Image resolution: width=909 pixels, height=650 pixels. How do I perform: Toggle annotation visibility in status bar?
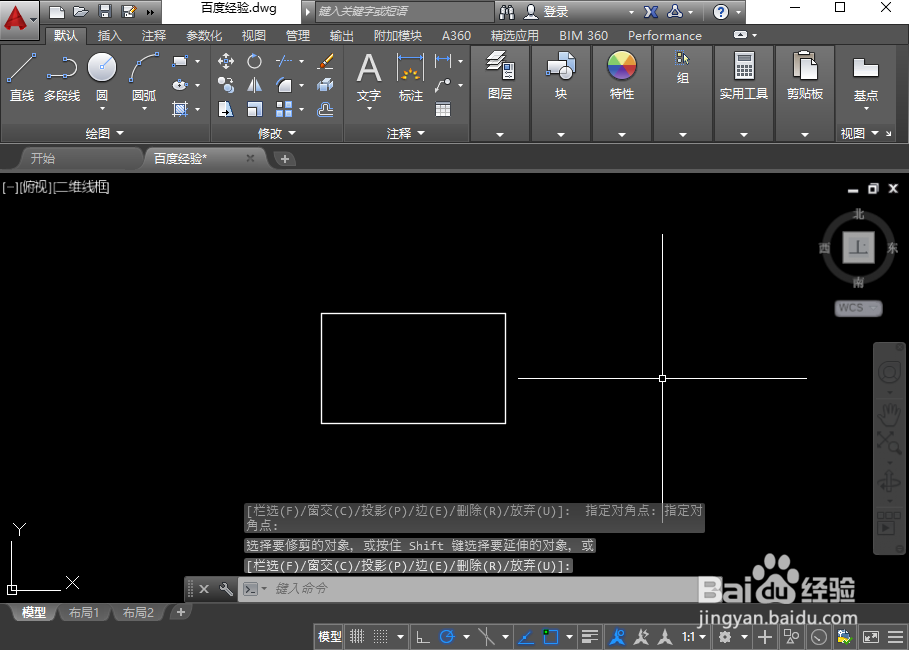(x=617, y=637)
